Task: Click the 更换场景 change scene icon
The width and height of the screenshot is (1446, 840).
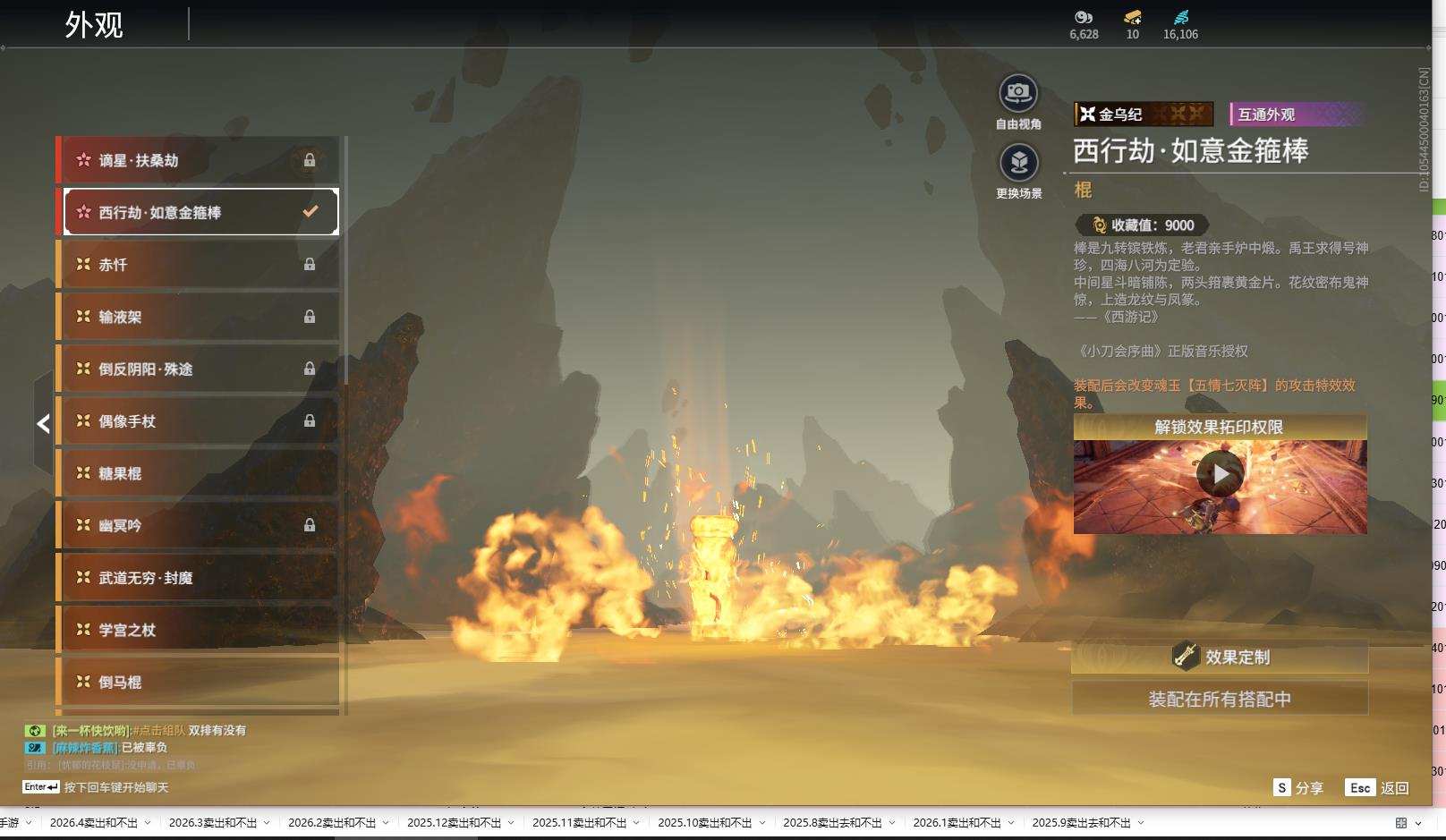Action: (x=1018, y=163)
